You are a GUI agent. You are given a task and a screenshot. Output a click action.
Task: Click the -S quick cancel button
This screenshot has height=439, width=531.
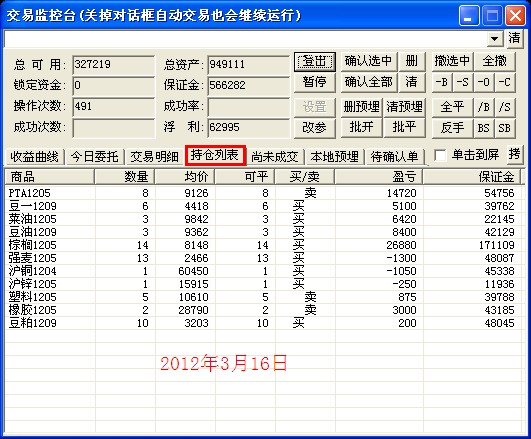463,82
